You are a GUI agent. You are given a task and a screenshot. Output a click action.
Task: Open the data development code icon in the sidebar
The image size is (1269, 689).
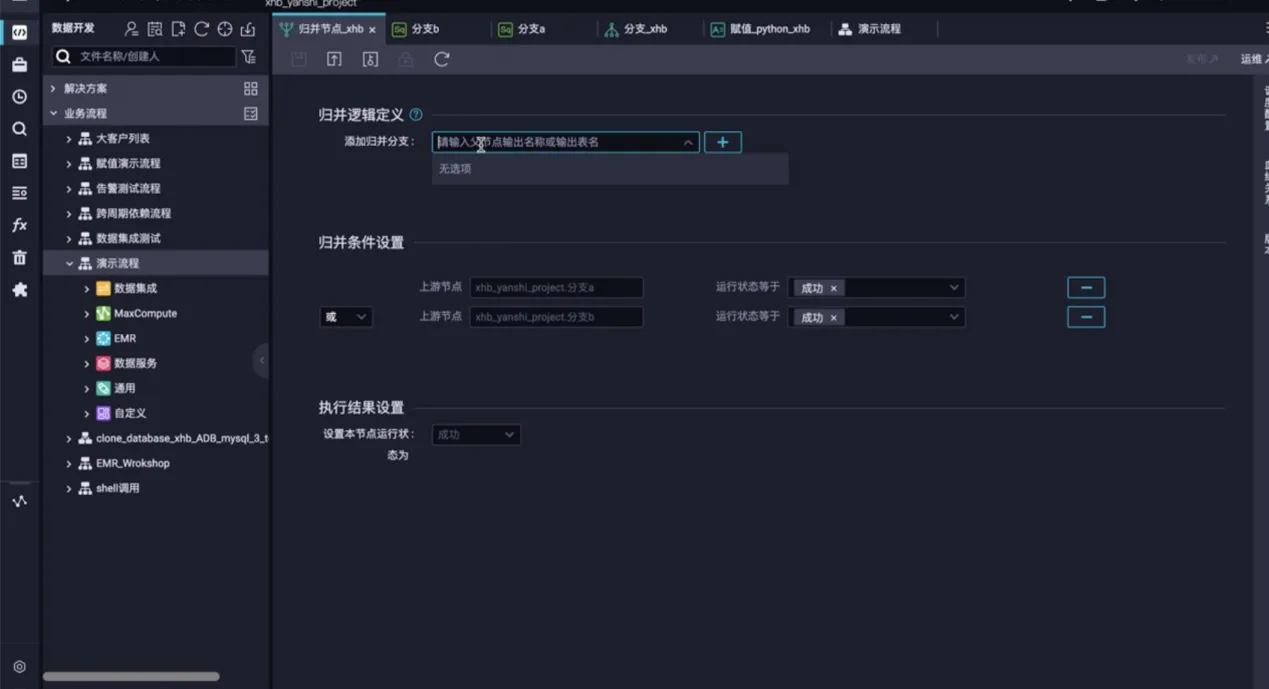pos(19,32)
